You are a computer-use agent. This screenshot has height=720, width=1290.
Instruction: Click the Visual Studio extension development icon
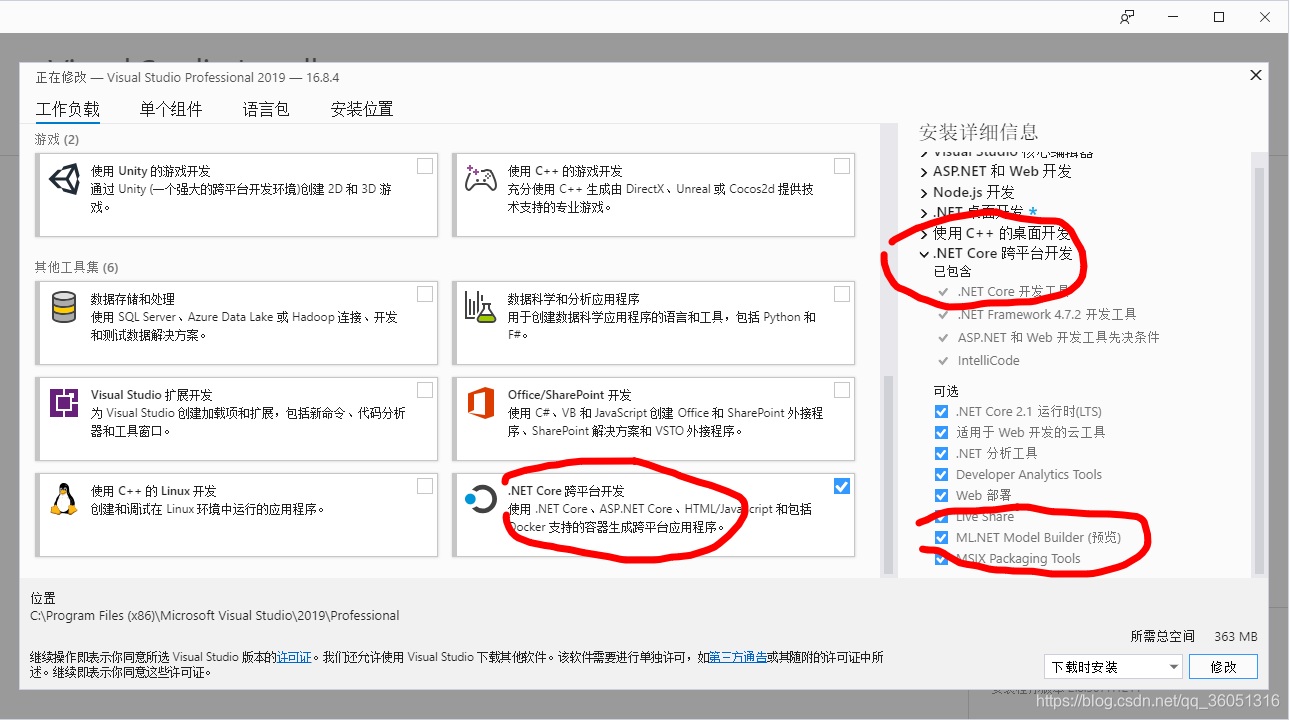click(64, 404)
